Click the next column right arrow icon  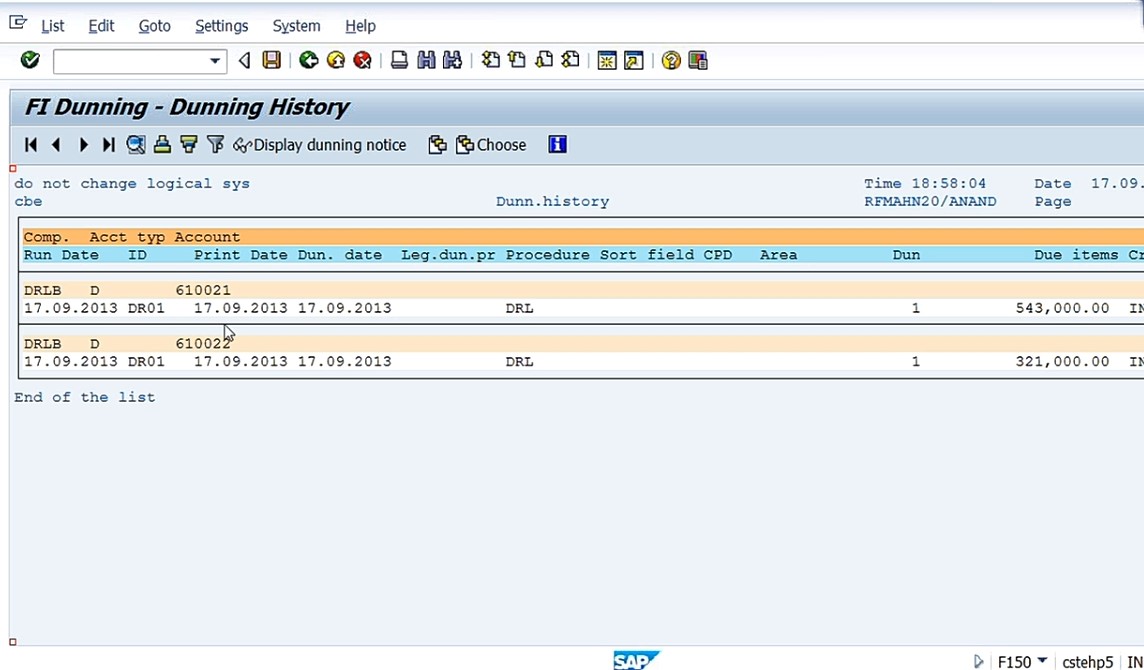click(83, 145)
